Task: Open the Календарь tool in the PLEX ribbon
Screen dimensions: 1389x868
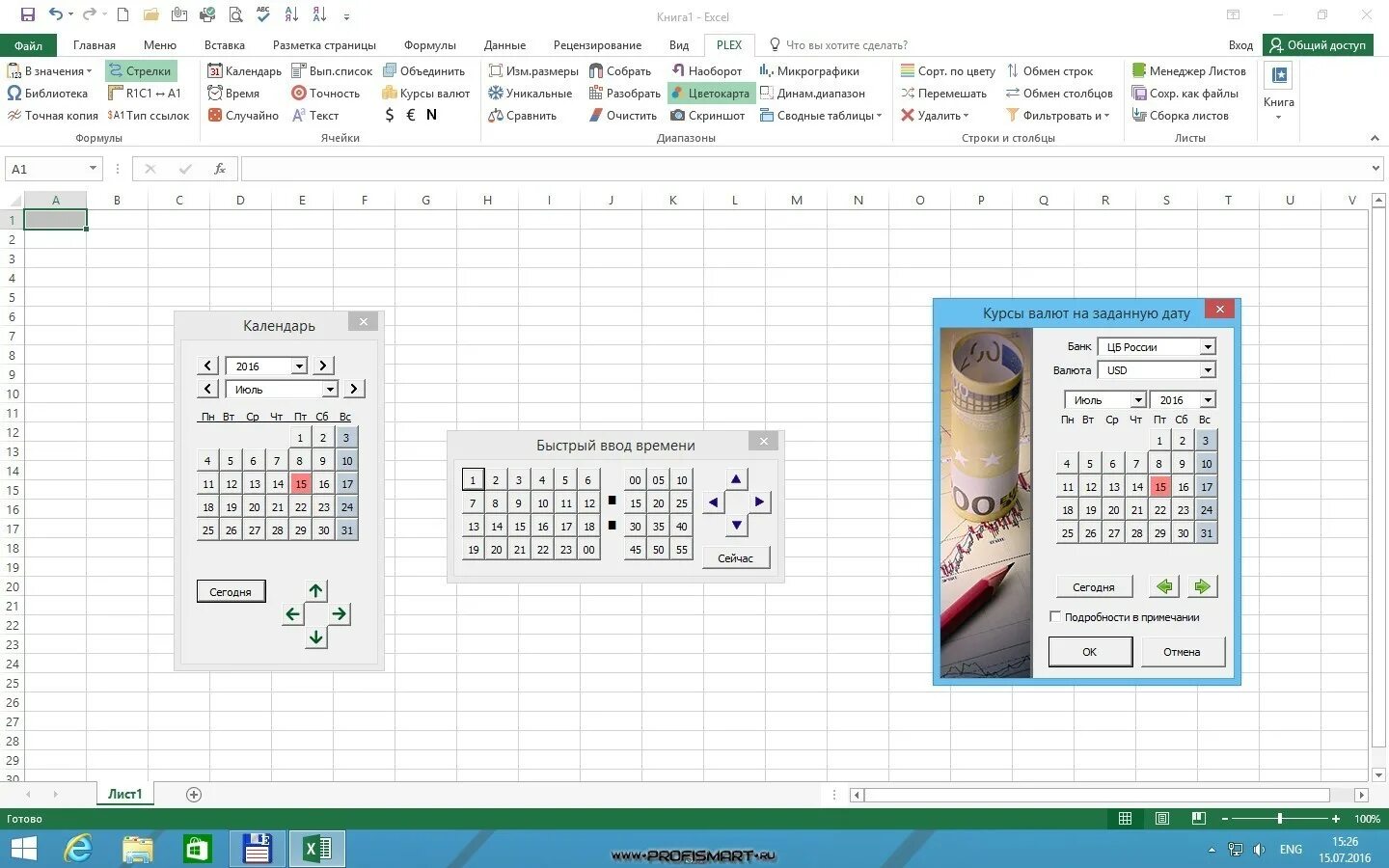Action: [244, 70]
